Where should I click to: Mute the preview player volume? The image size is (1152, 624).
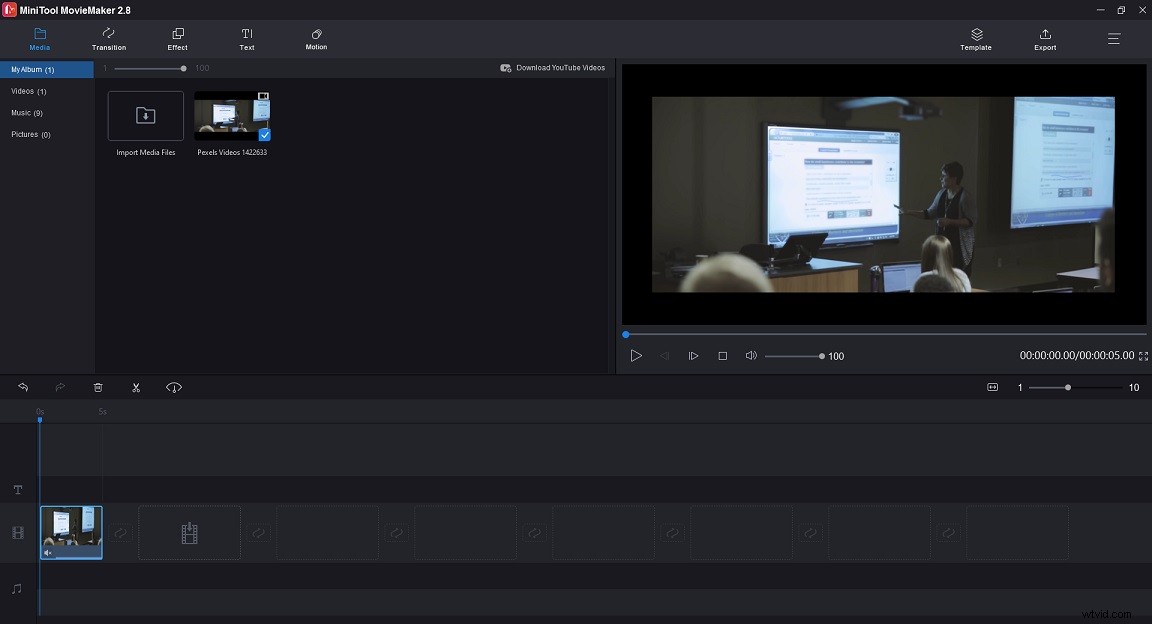pos(751,355)
